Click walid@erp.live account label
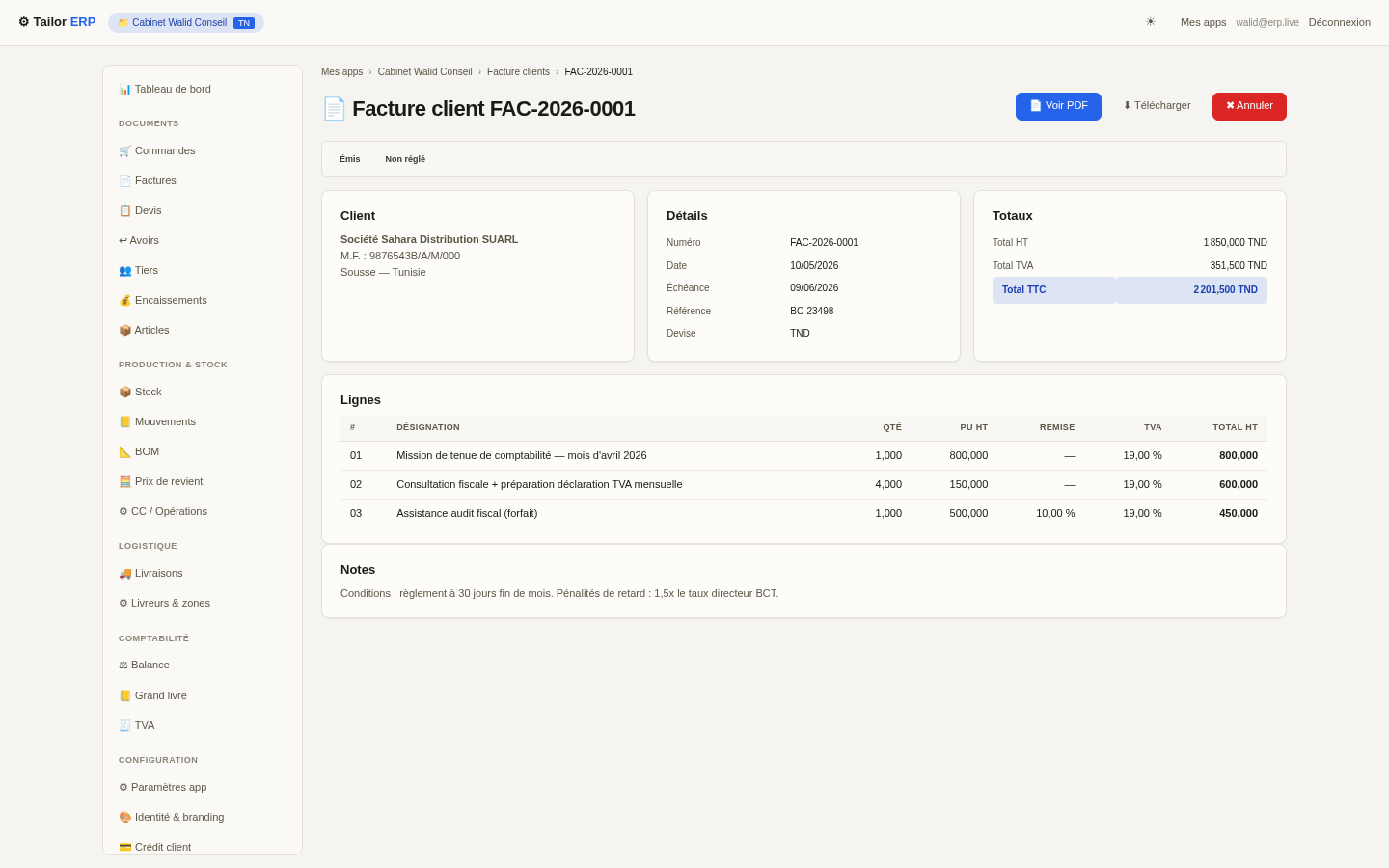The height and width of the screenshot is (868, 1389). [x=1267, y=22]
